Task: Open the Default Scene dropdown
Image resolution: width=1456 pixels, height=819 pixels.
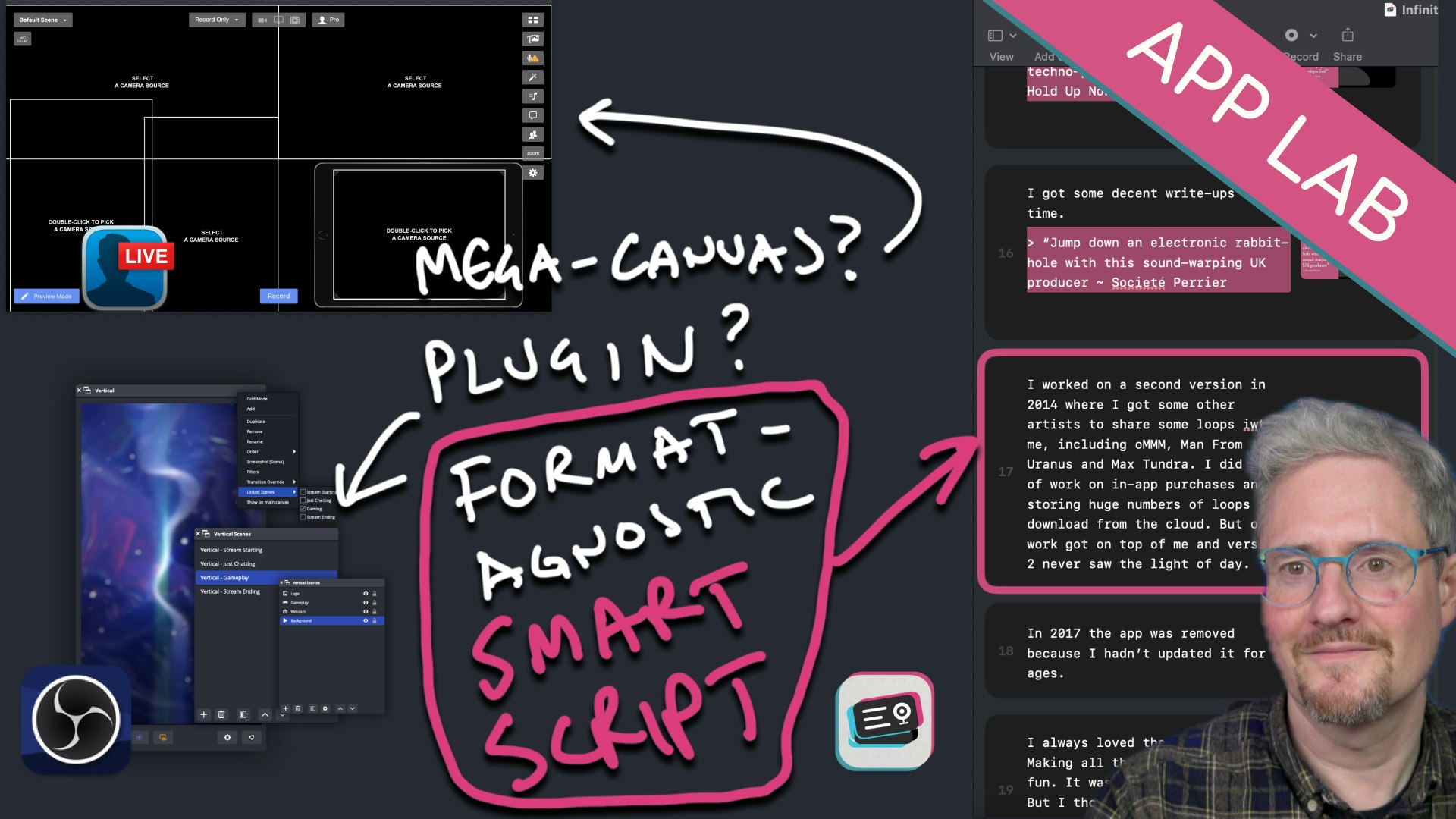Action: 43,20
